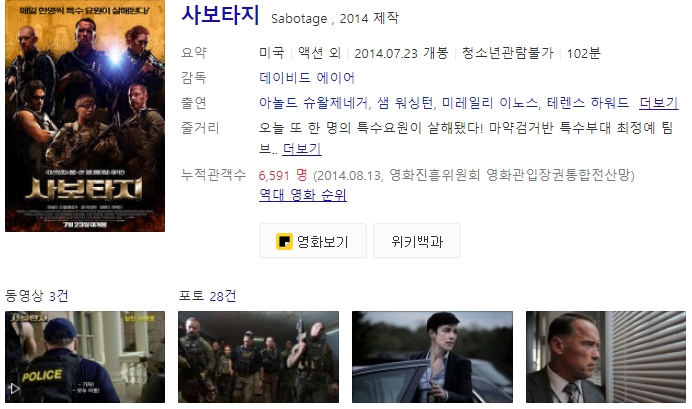This screenshot has height=409, width=692.
Task: Click the yellow movie icon on 영화보기 button
Action: pyautogui.click(x=284, y=241)
